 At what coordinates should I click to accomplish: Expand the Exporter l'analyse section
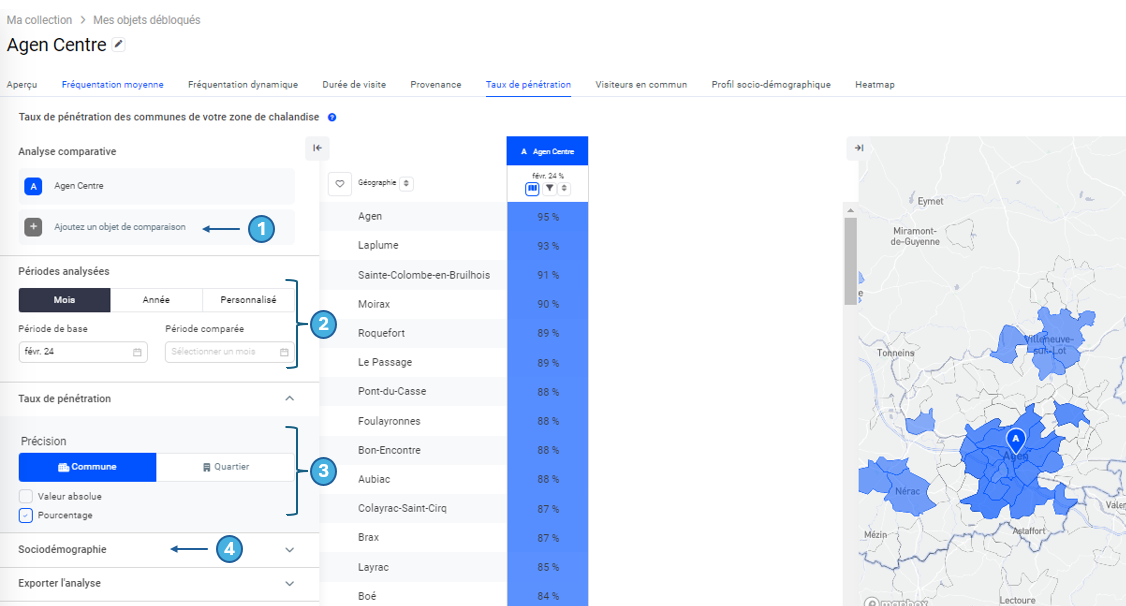click(289, 583)
